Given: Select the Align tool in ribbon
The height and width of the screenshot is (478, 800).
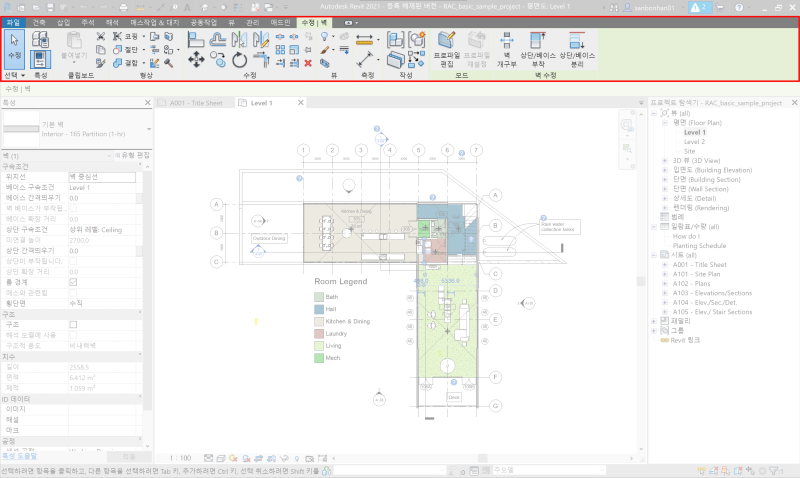Looking at the screenshot, I should 195,40.
